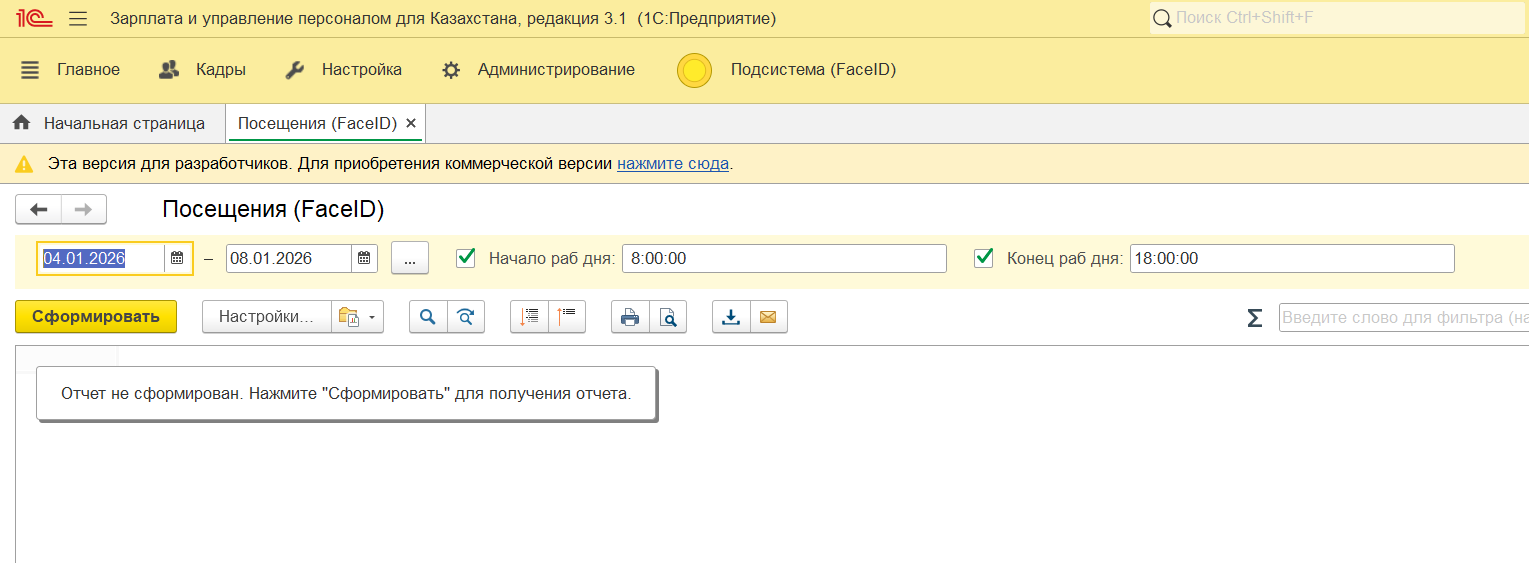Viewport: 1529px width, 563px height.
Task: Open calendar picker for start date
Action: 177,258
